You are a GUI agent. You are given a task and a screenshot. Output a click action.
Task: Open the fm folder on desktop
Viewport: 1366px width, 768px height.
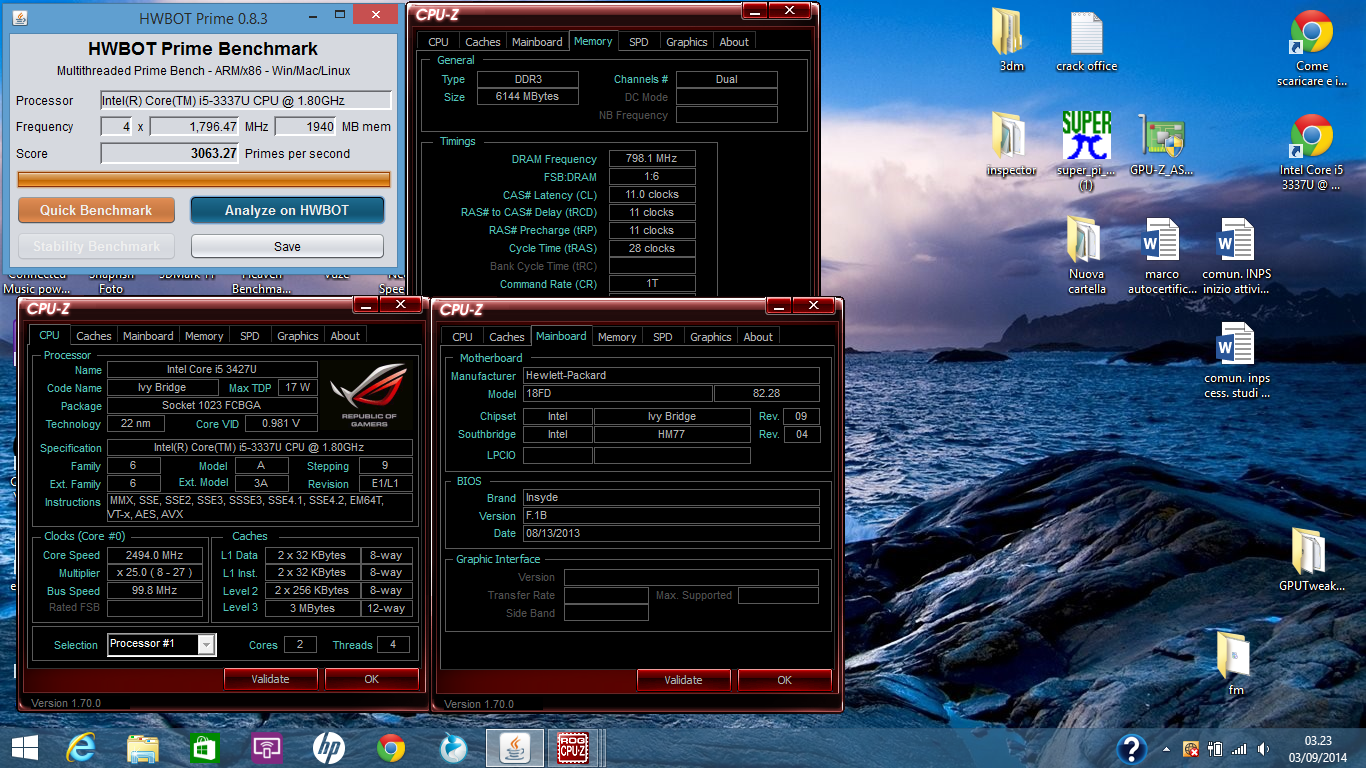(x=1236, y=663)
